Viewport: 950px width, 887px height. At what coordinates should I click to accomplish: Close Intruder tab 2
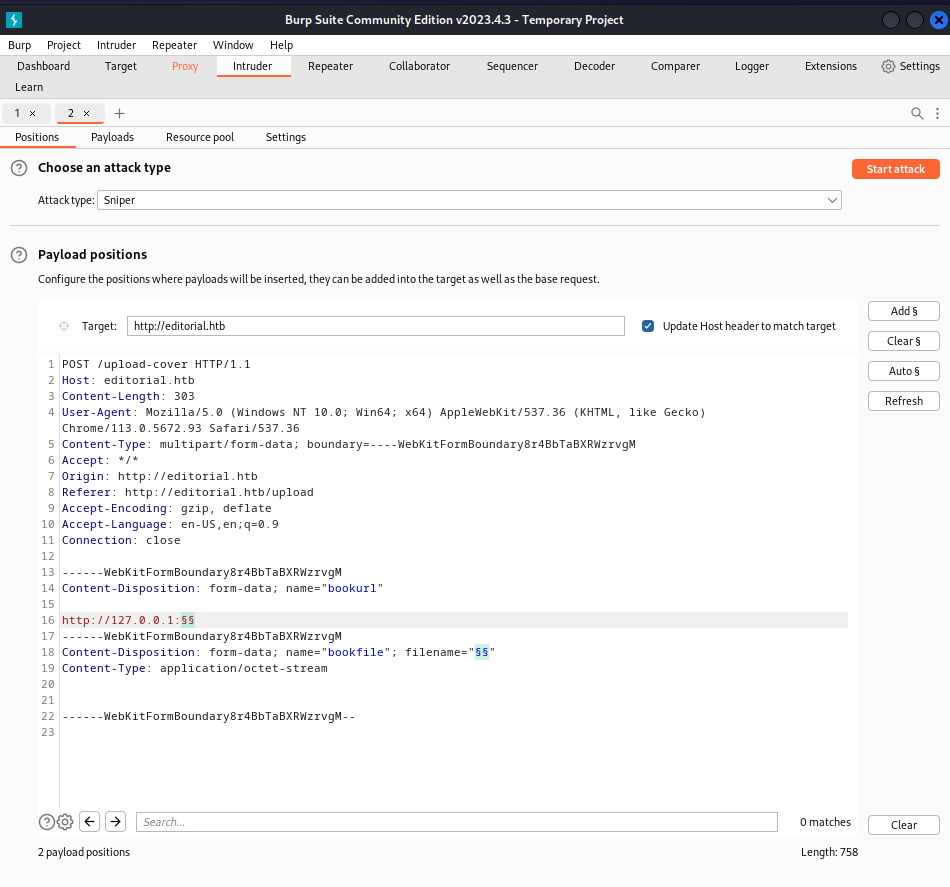87,113
